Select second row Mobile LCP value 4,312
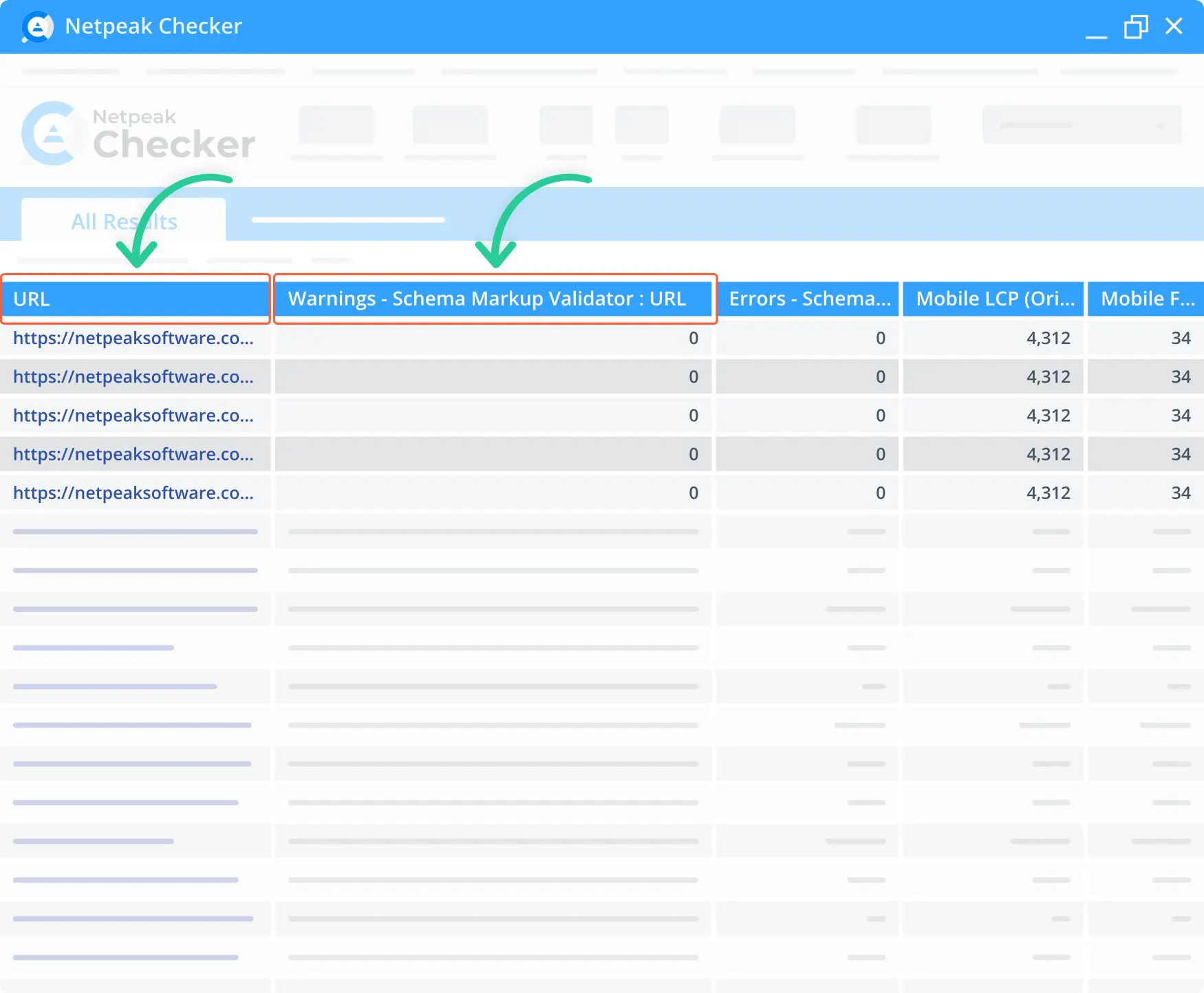Viewport: 1204px width, 993px height. pyautogui.click(x=1049, y=376)
